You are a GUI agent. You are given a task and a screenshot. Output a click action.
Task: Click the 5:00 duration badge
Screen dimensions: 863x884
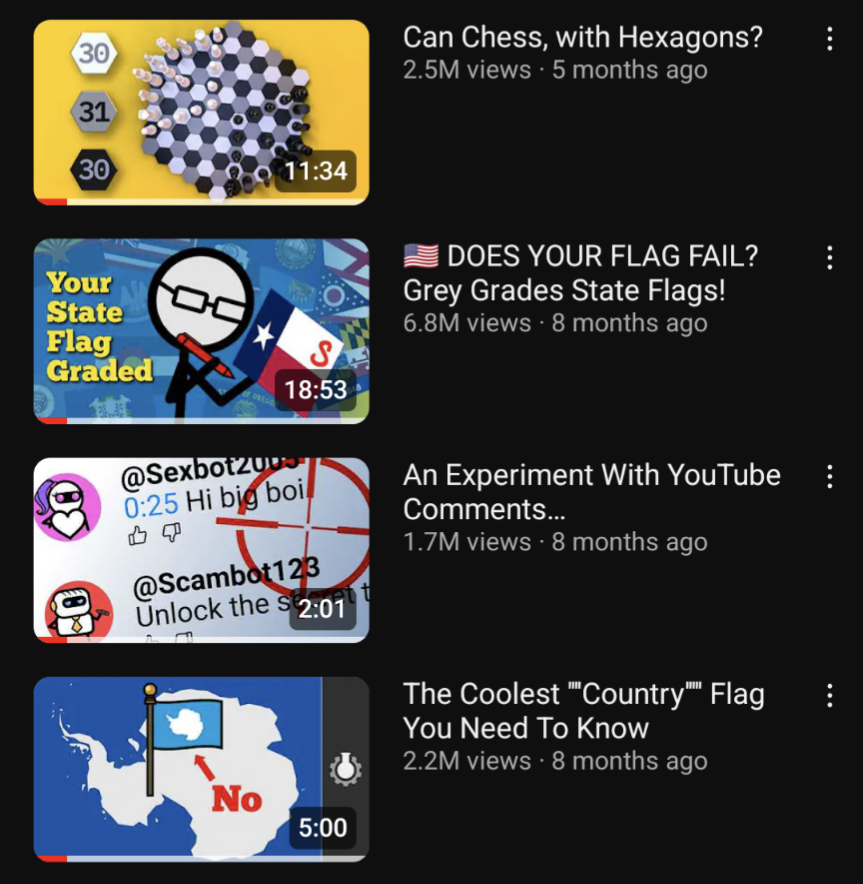(322, 828)
